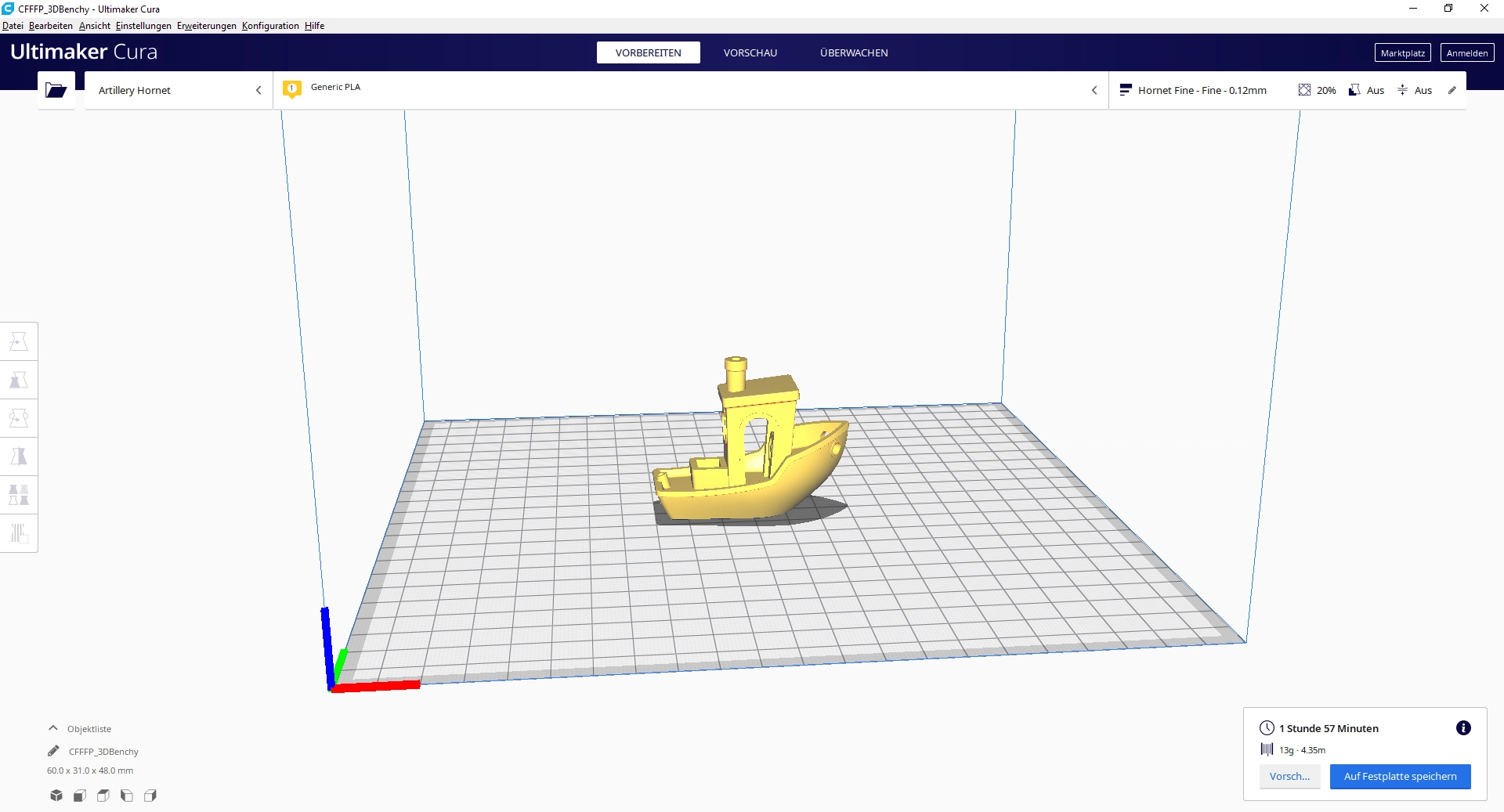Open file using the folder icon

pos(56,90)
